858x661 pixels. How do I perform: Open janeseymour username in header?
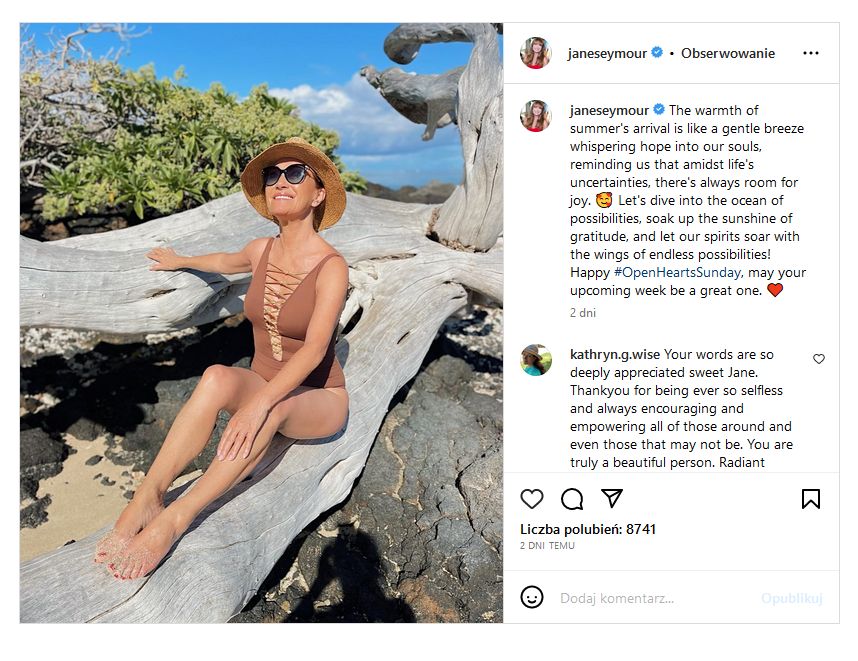tap(608, 53)
